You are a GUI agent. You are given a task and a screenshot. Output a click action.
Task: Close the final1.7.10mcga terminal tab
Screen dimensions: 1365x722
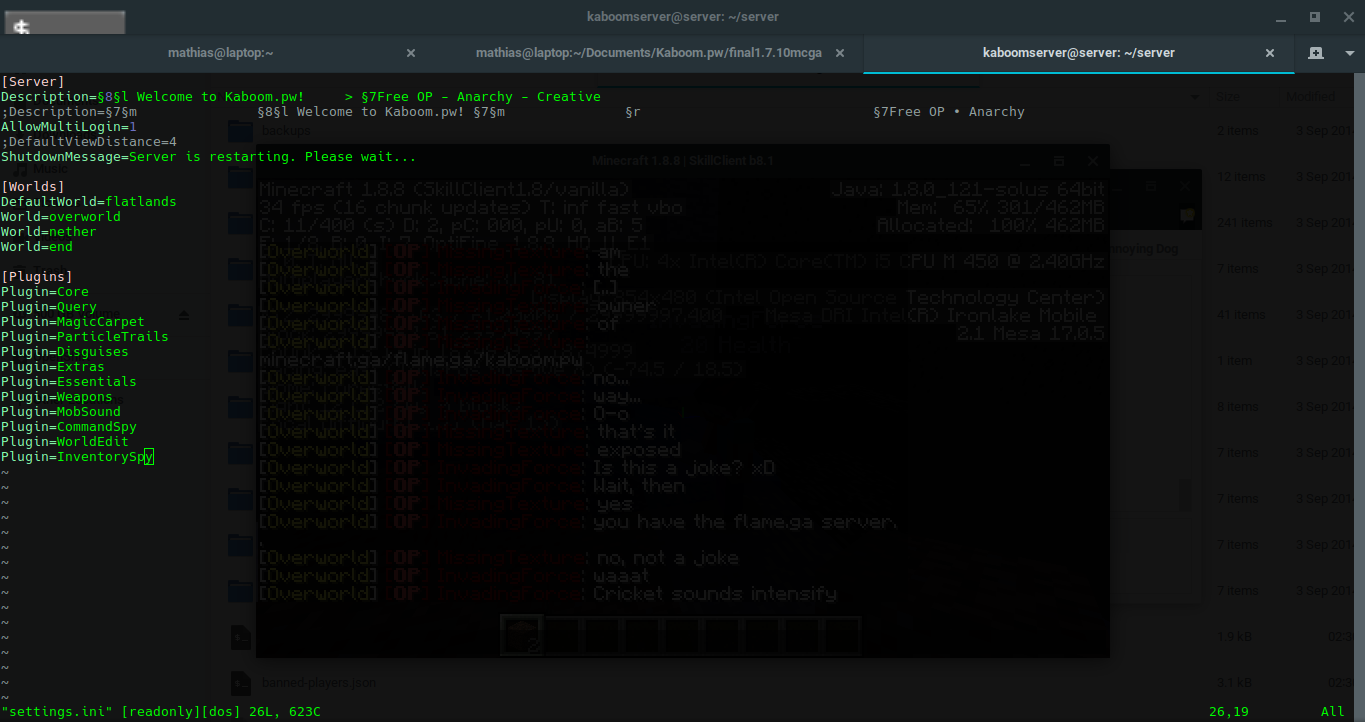(x=840, y=53)
